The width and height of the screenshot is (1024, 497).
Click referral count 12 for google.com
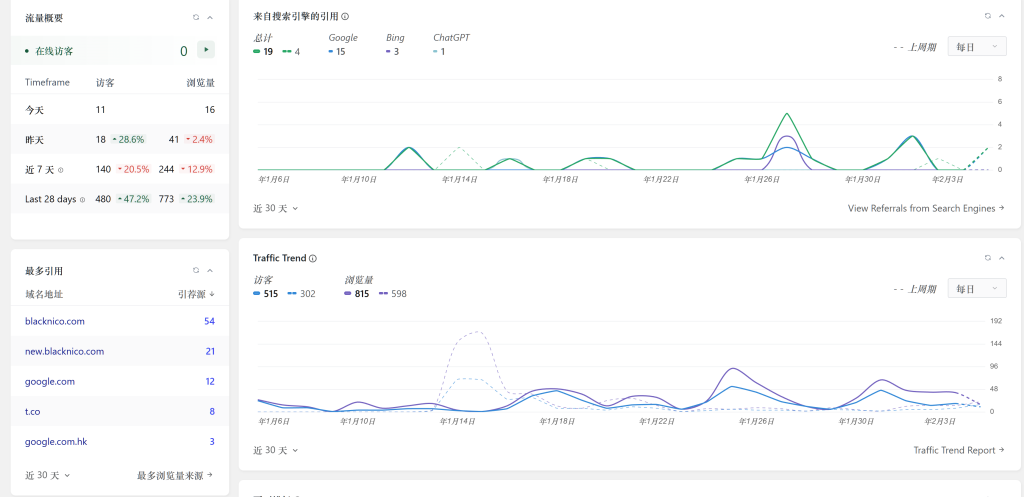tap(210, 381)
